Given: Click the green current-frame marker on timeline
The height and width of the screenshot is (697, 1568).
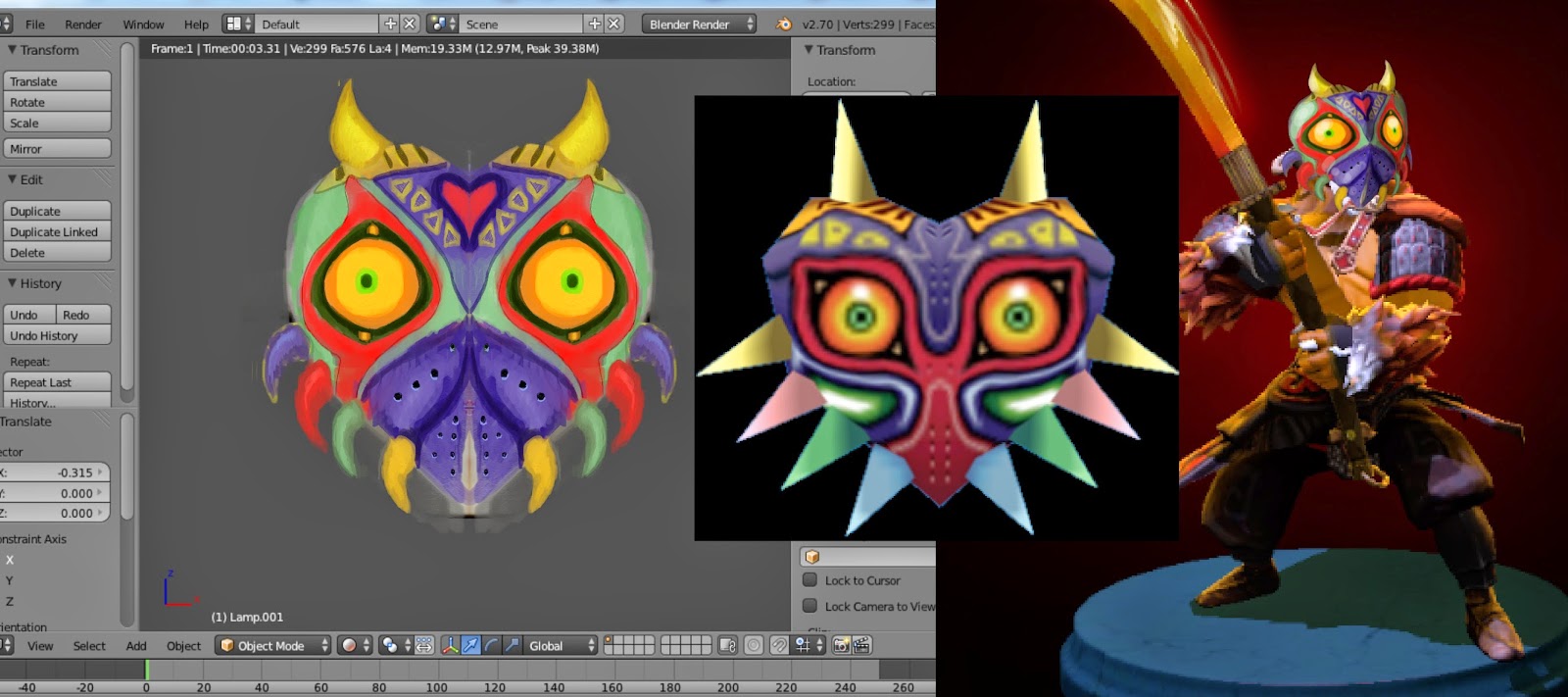Looking at the screenshot, I should [x=147, y=670].
